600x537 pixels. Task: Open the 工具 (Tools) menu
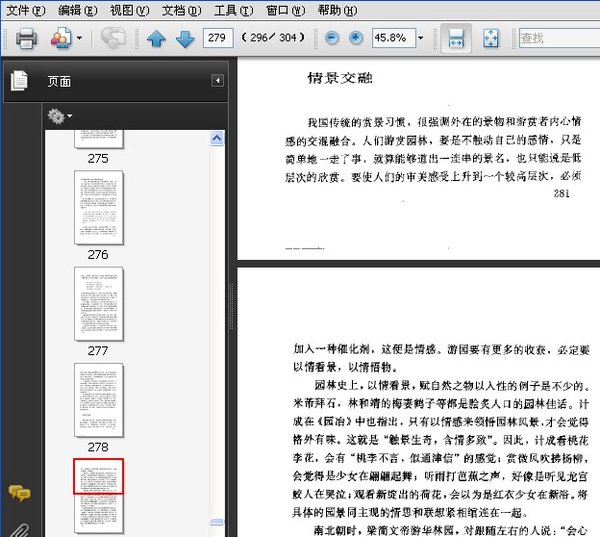233,11
